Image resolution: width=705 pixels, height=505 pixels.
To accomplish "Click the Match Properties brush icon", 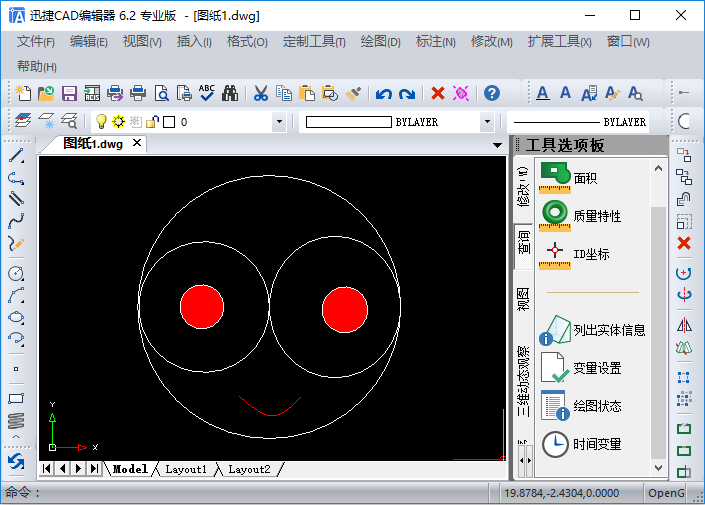I will coord(353,94).
